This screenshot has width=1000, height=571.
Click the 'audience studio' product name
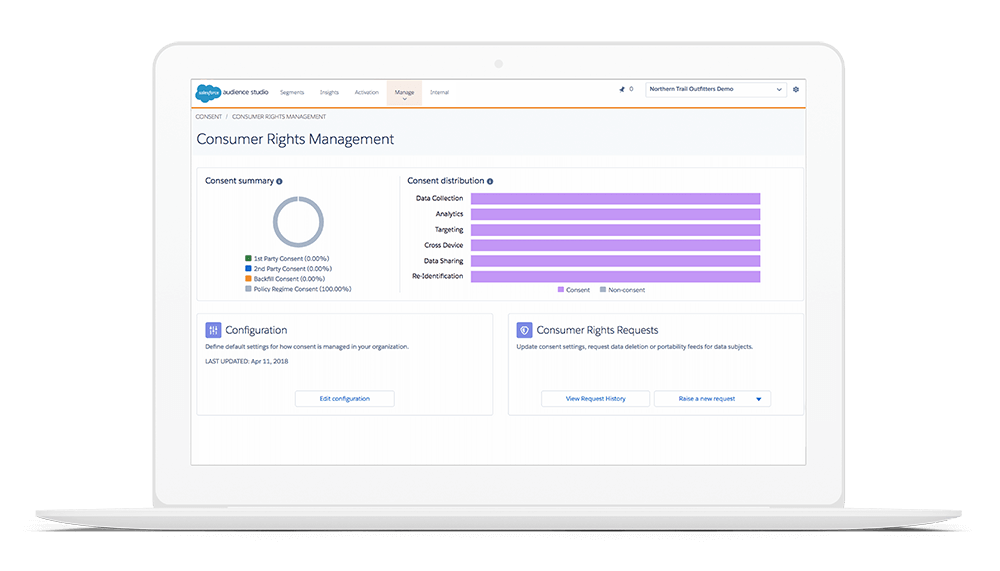point(246,93)
